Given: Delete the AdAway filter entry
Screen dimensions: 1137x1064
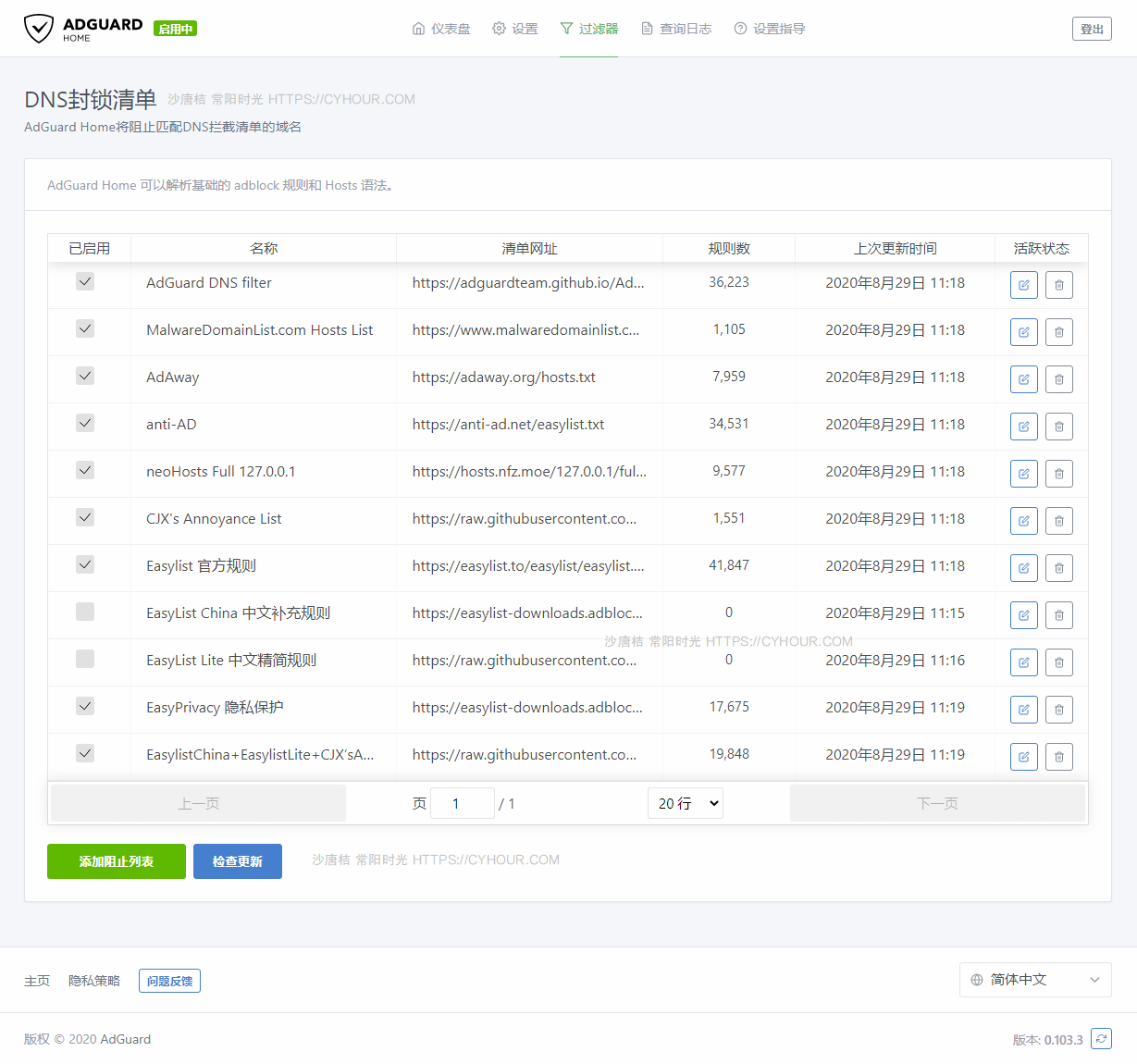Looking at the screenshot, I should (1059, 379).
